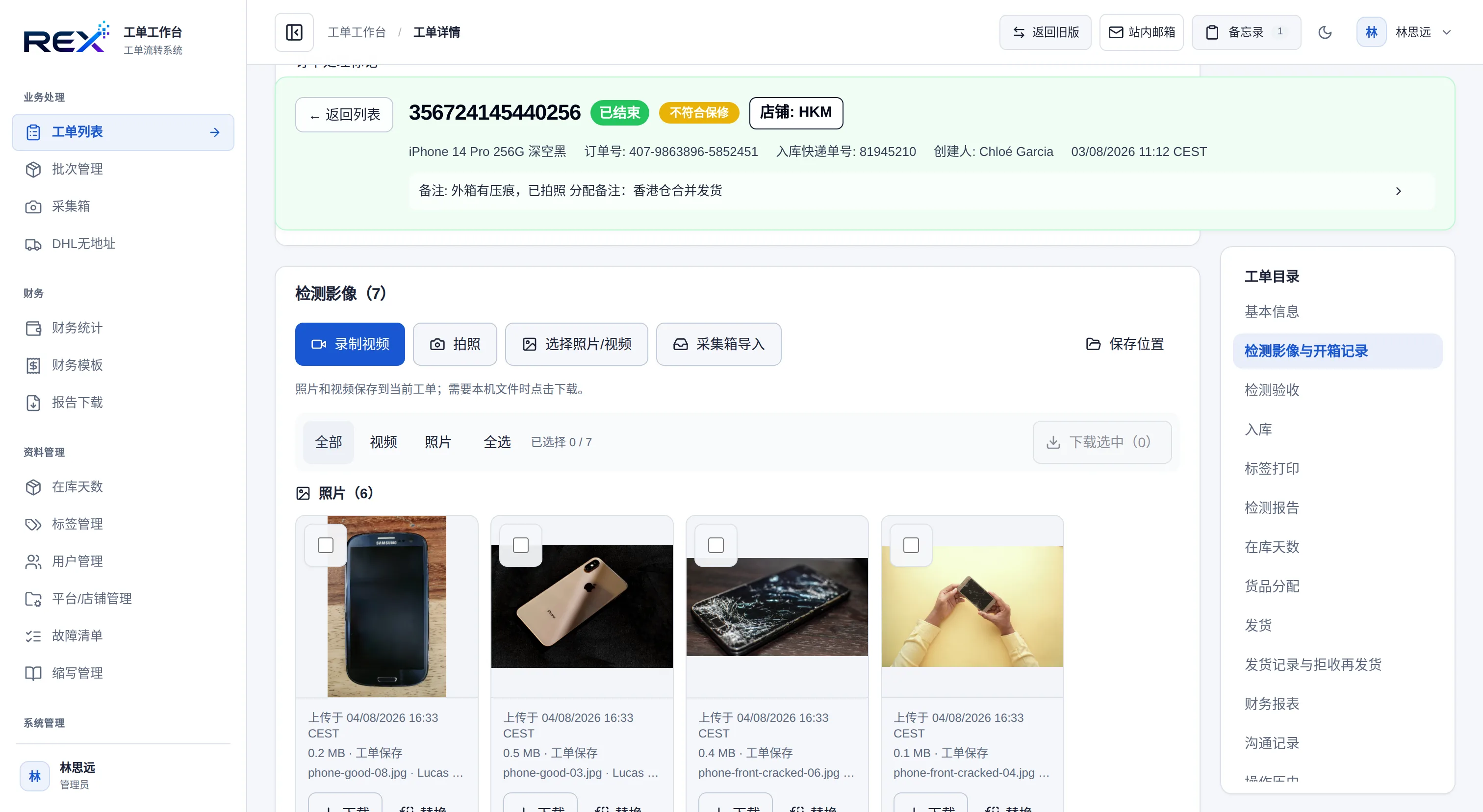Click the 录制视频 button
The width and height of the screenshot is (1483, 812).
coord(350,344)
